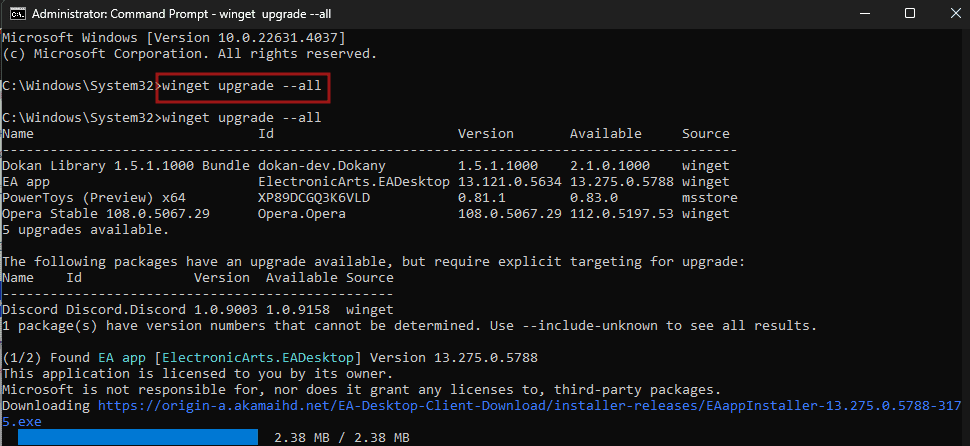Click Discord available version '1.0.9158'
970x446 pixels.
click(x=298, y=309)
